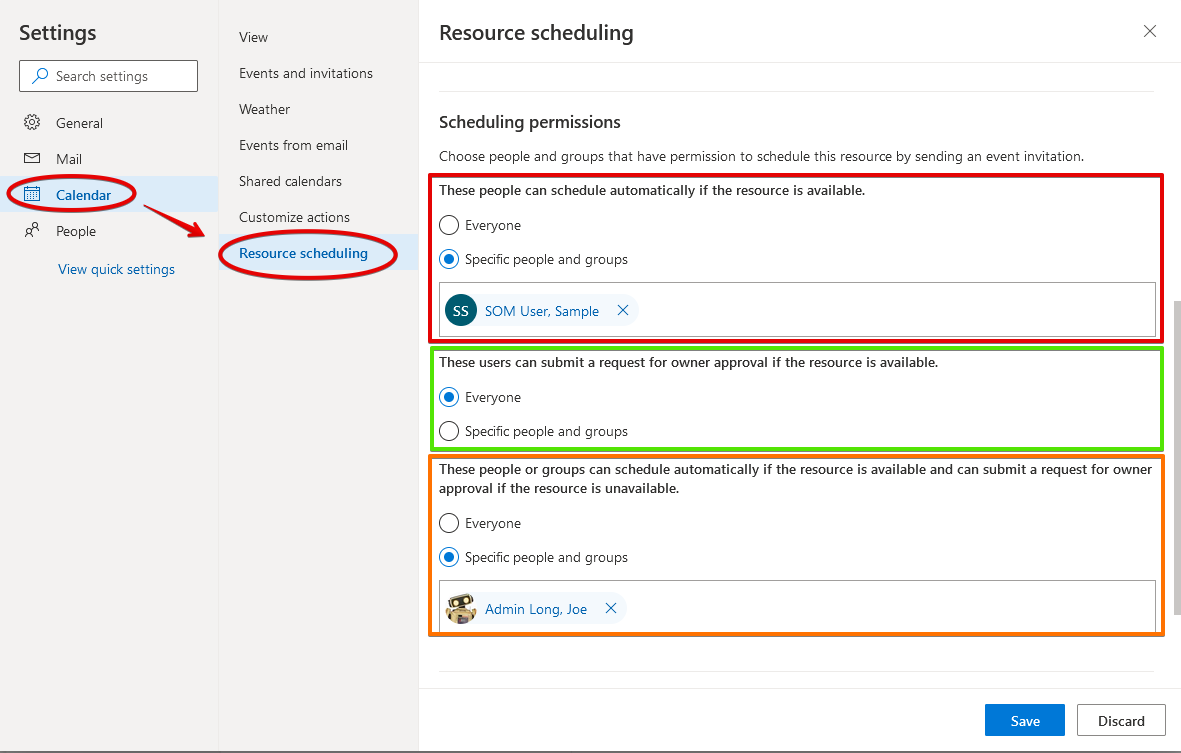Click the Discard button

pos(1121,721)
